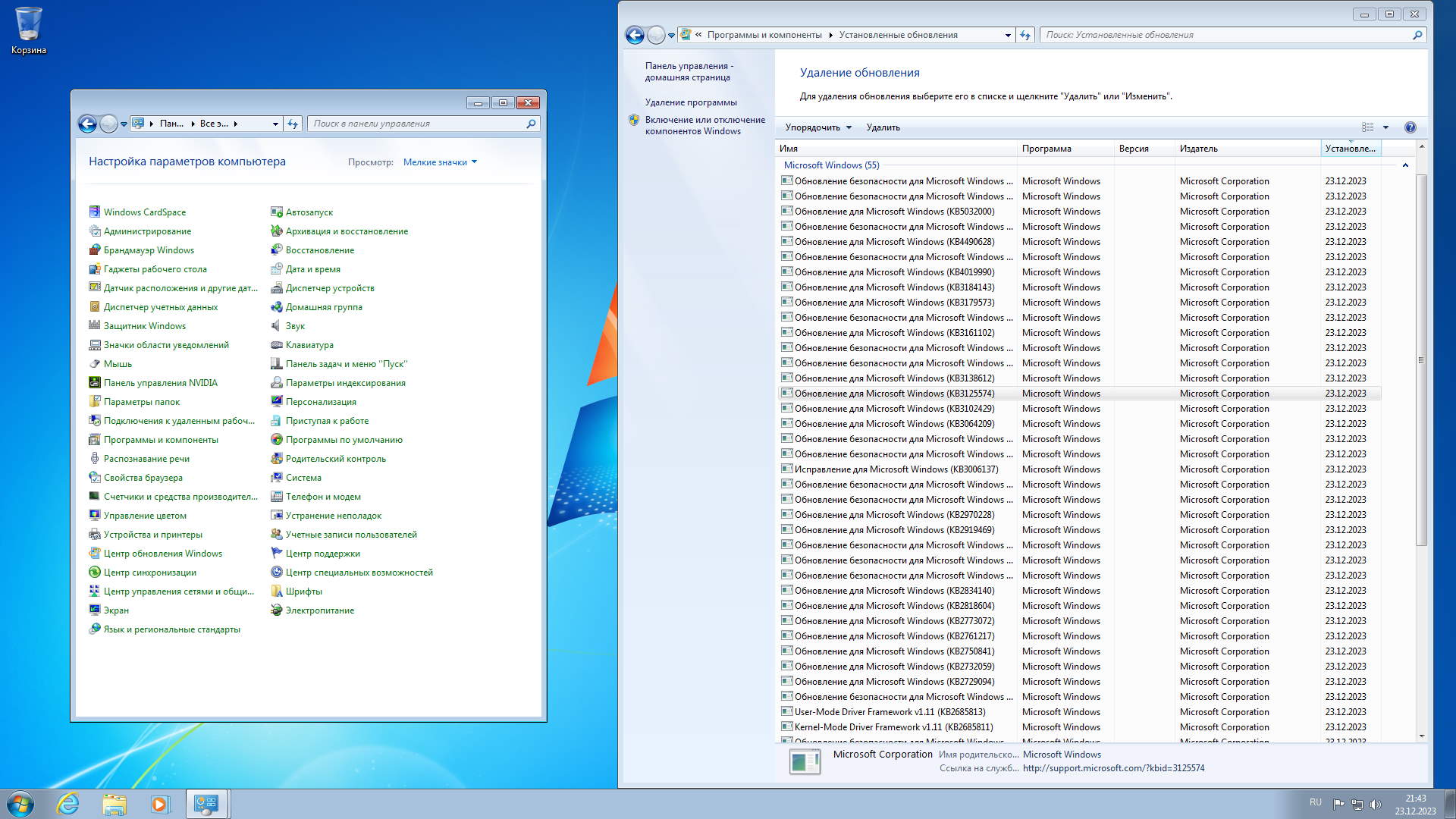Open the Power Options (Электропитание) icon

[277, 610]
